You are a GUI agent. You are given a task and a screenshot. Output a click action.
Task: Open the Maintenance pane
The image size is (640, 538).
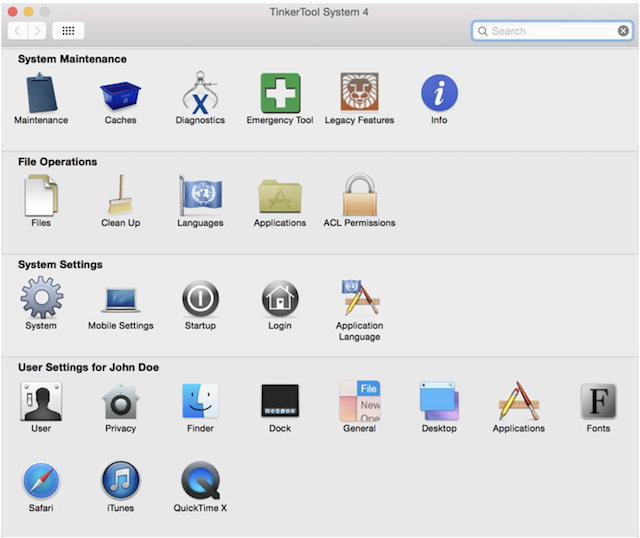pos(41,94)
